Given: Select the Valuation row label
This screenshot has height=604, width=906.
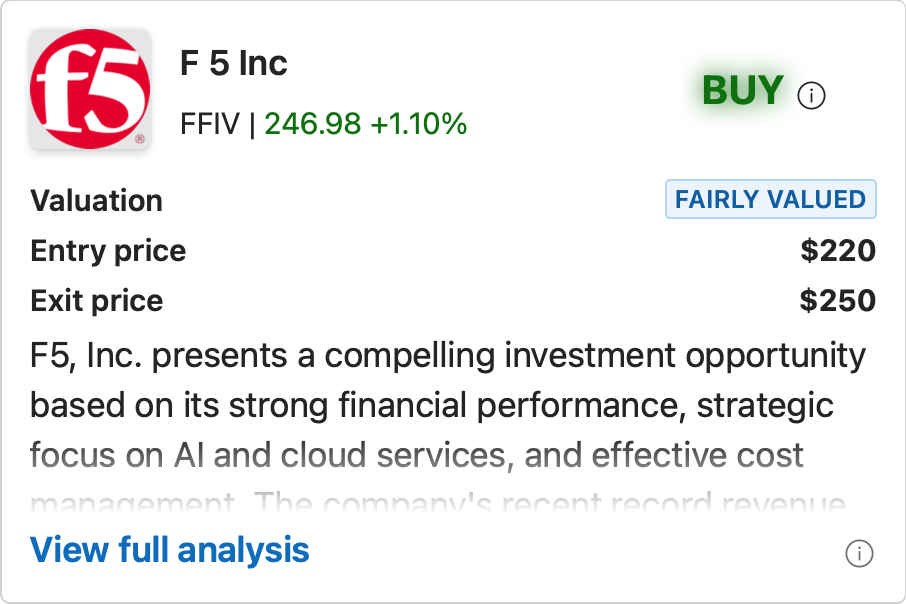Looking at the screenshot, I should (x=96, y=201).
